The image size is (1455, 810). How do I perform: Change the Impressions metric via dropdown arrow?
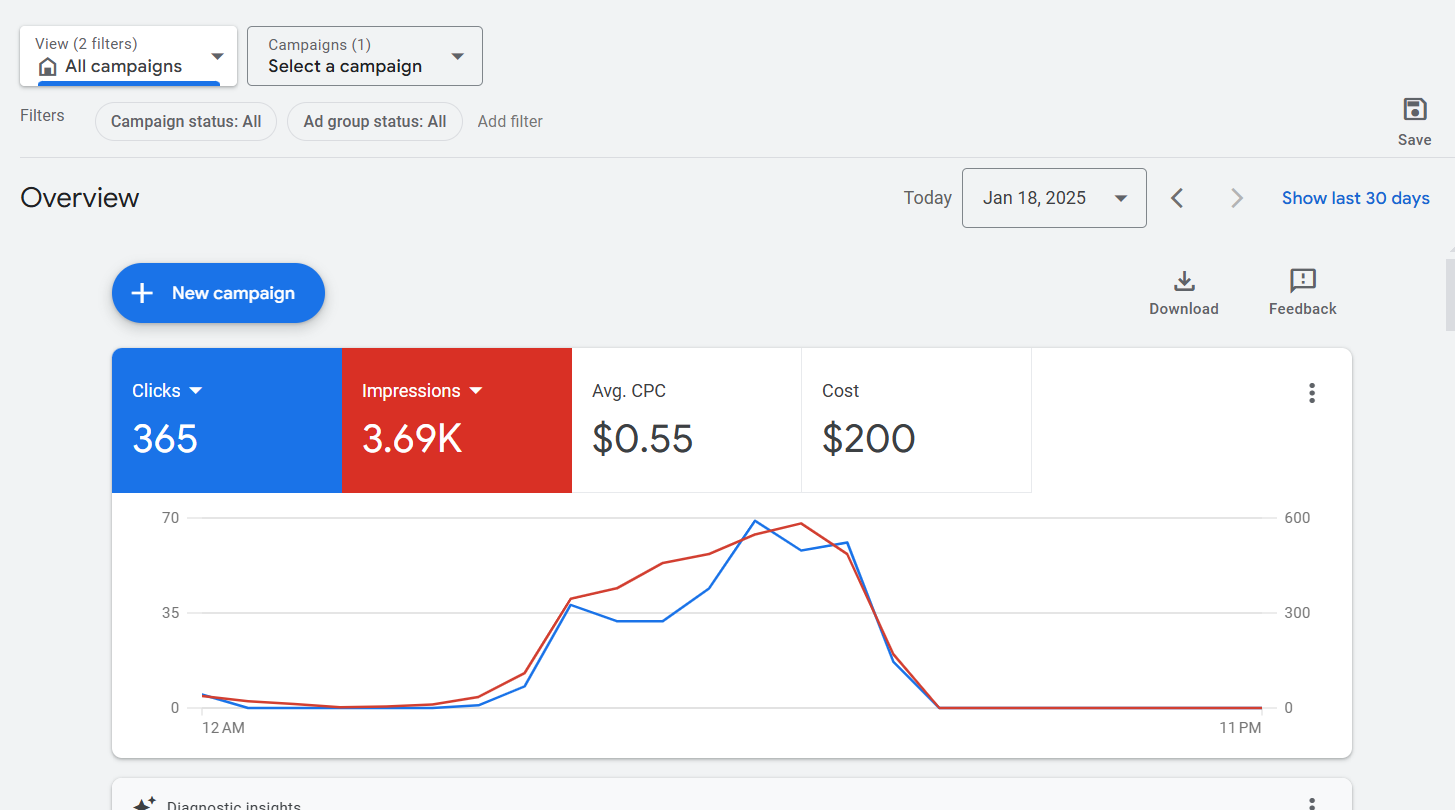(476, 391)
